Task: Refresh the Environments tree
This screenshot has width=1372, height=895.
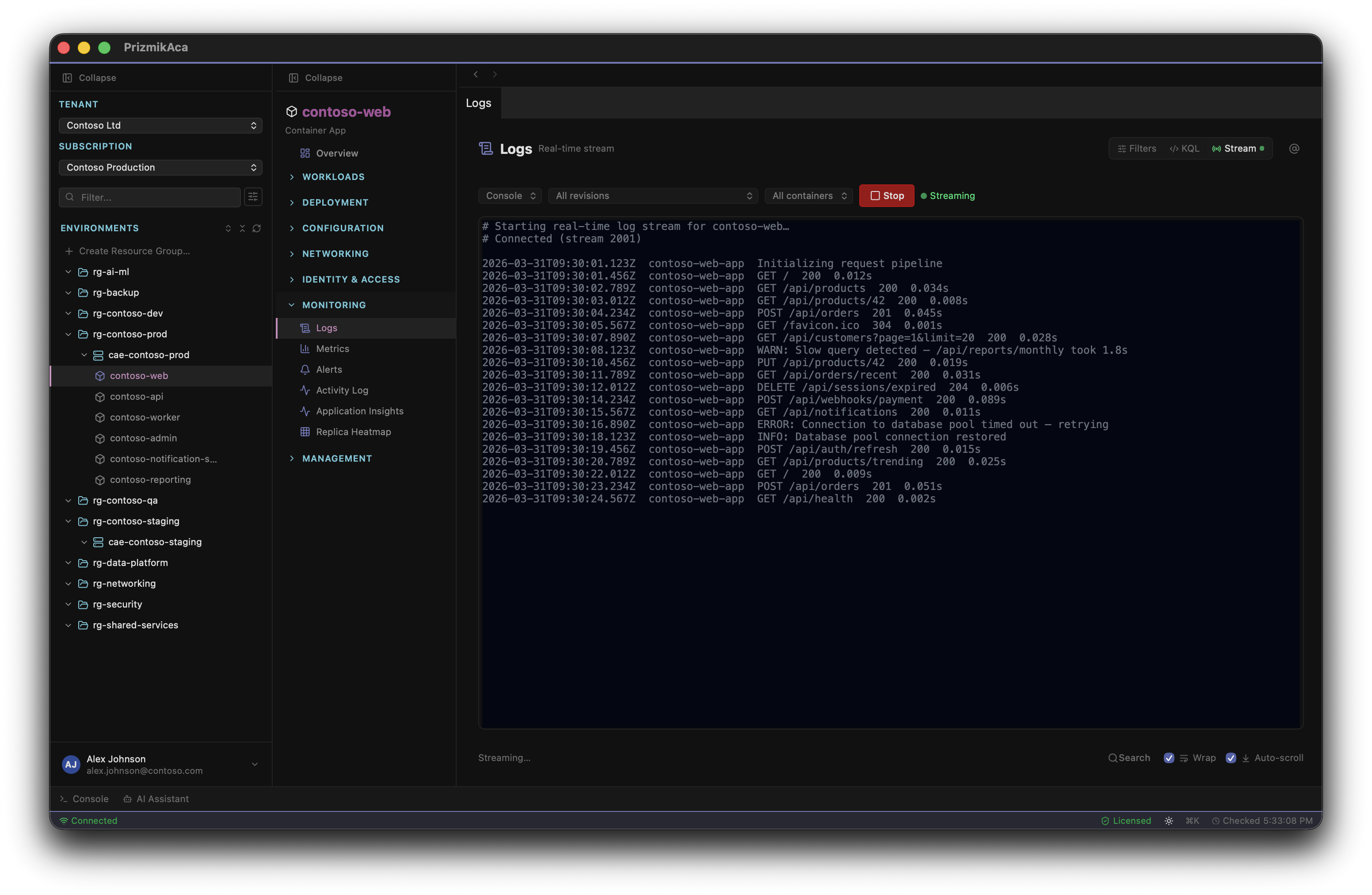Action: pos(256,228)
